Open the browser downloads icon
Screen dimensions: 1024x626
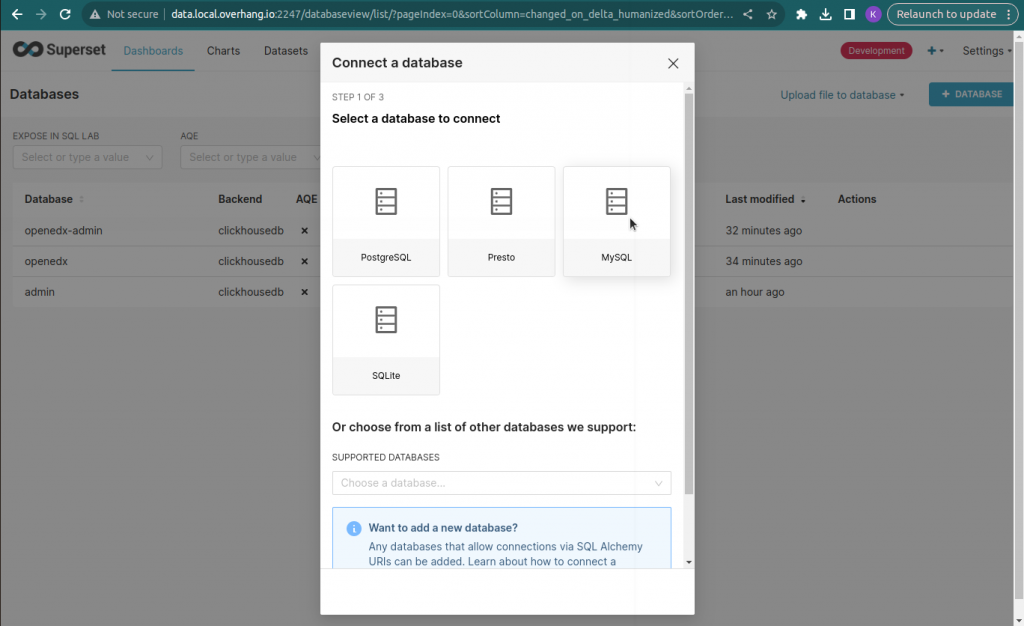click(825, 14)
